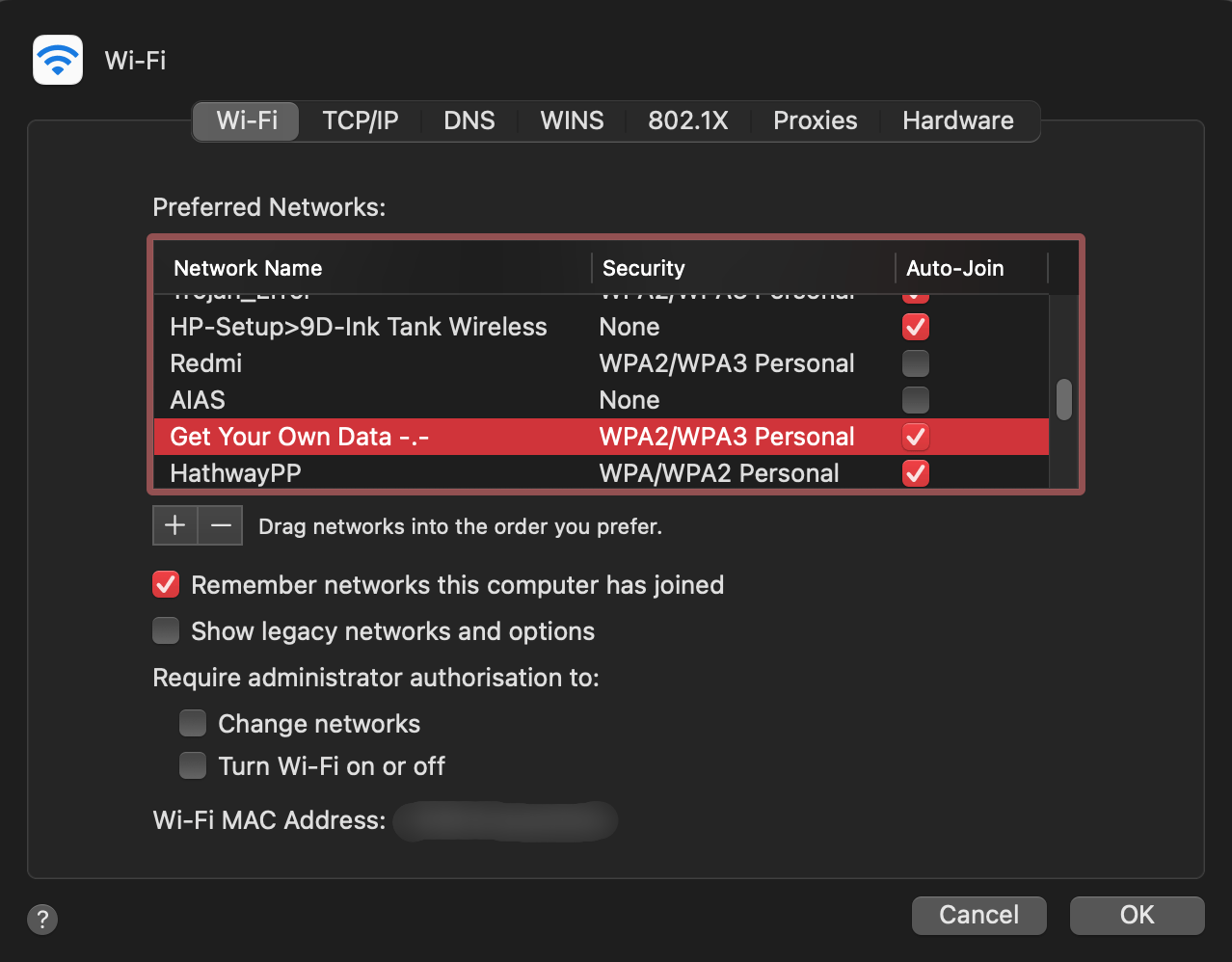
Task: Uncheck Remember networks this computer has joined
Action: [165, 584]
